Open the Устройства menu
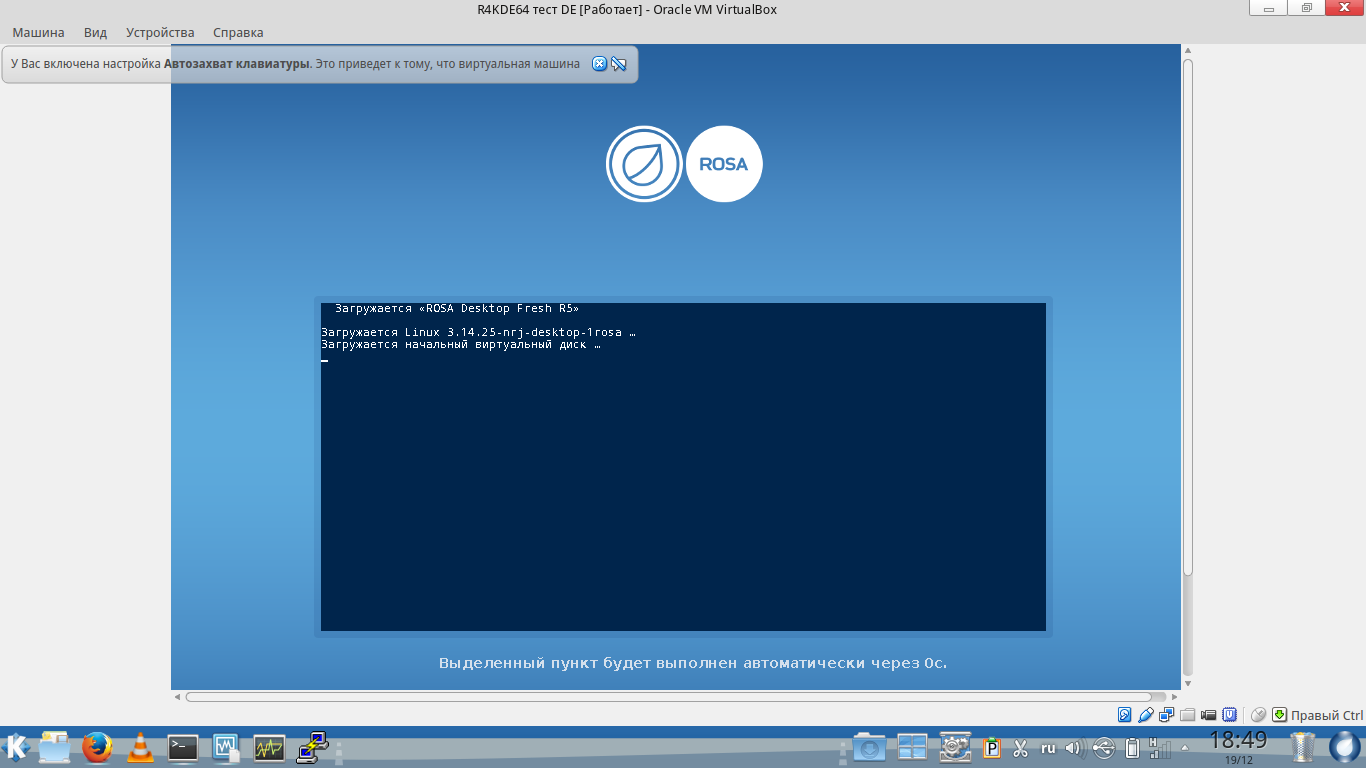 coord(160,32)
